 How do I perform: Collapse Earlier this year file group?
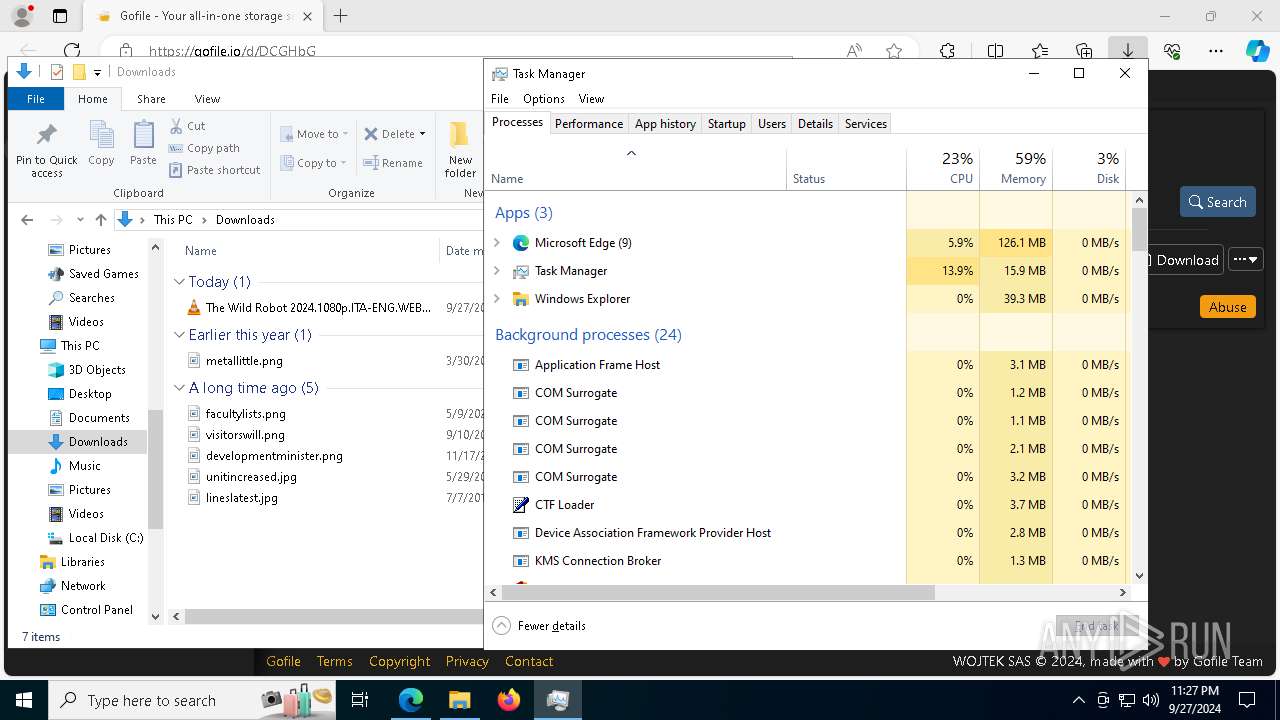coord(179,335)
